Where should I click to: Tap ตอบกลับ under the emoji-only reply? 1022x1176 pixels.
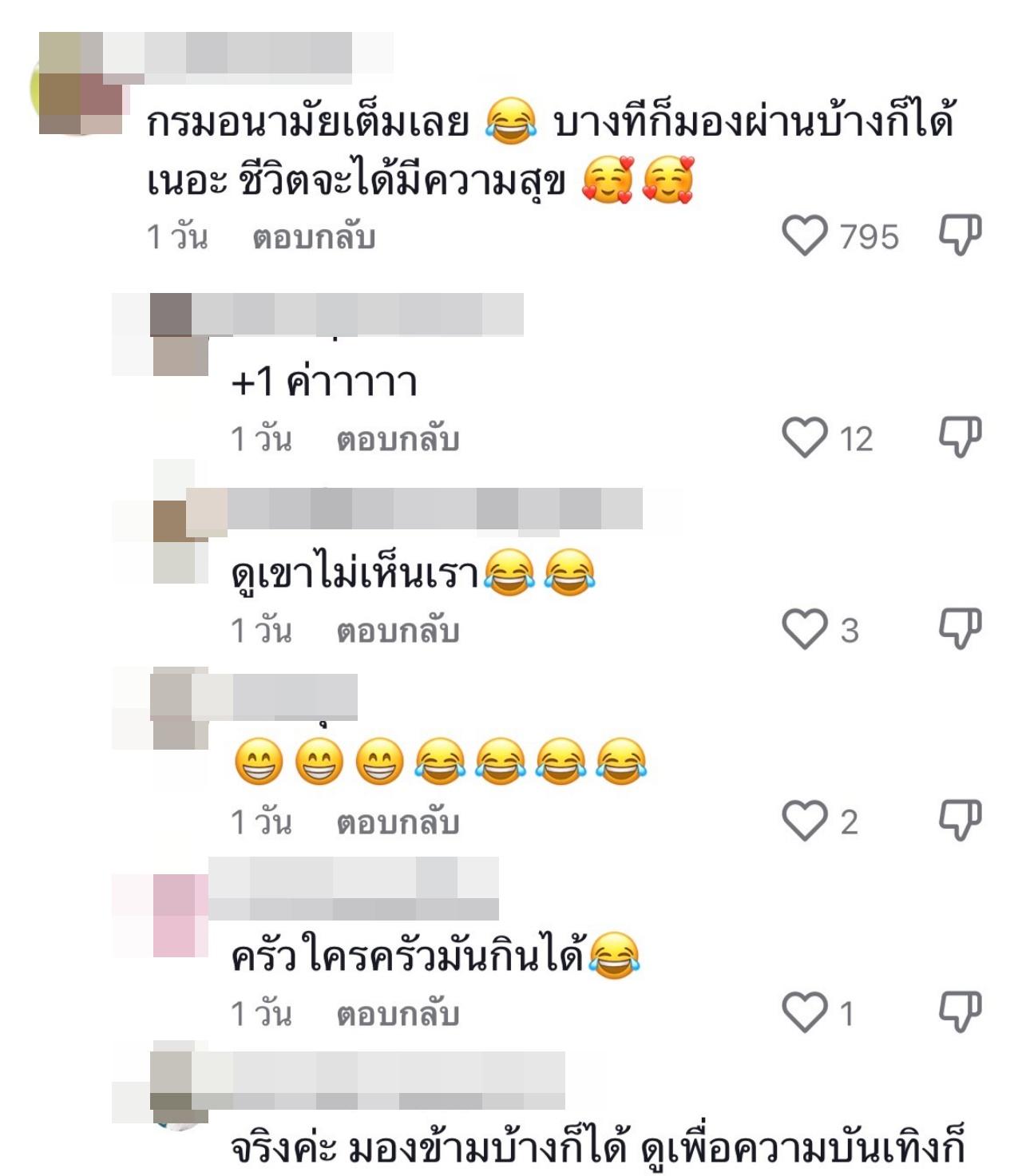click(398, 822)
